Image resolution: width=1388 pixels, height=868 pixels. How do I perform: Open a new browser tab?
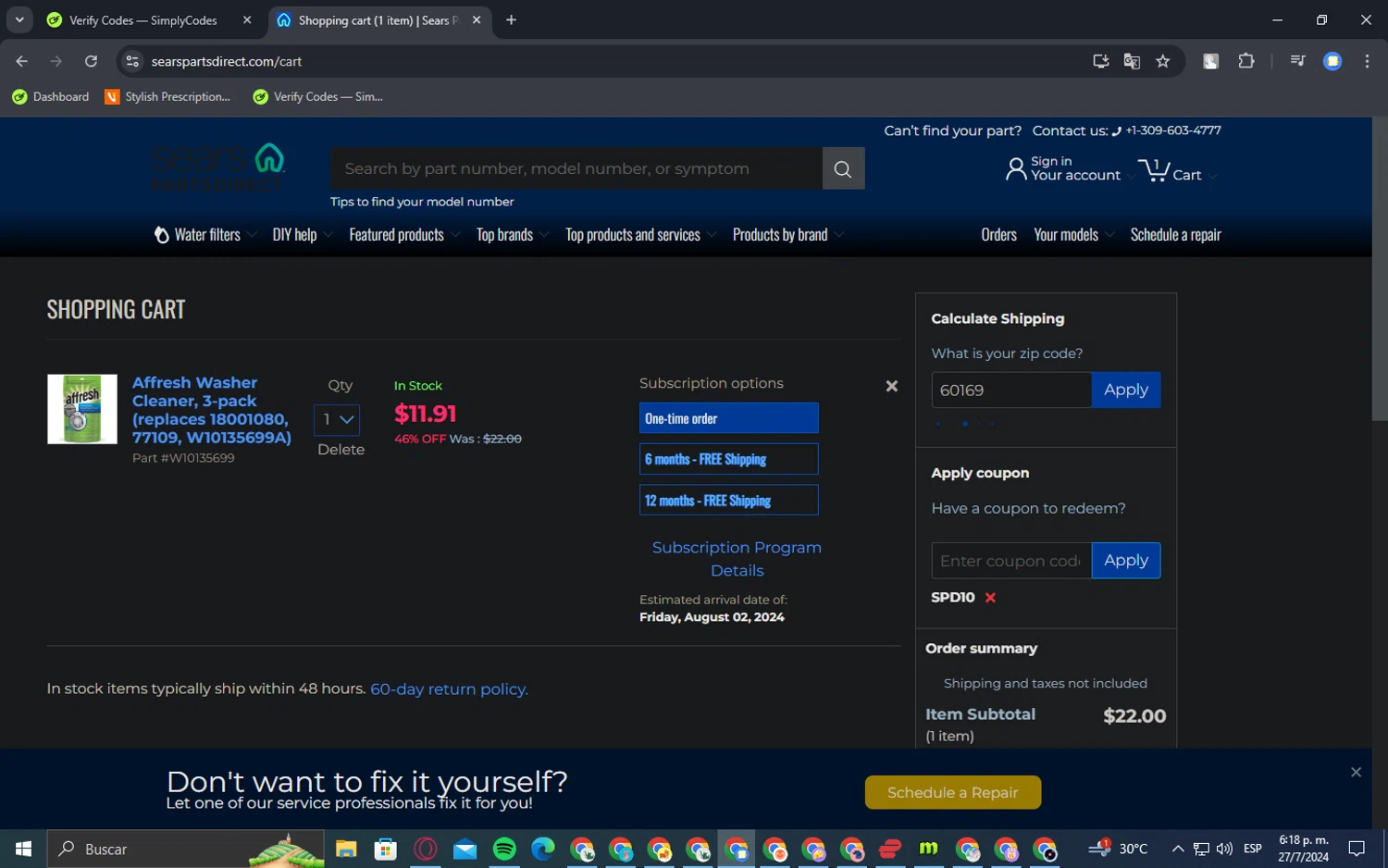pyautogui.click(x=511, y=20)
